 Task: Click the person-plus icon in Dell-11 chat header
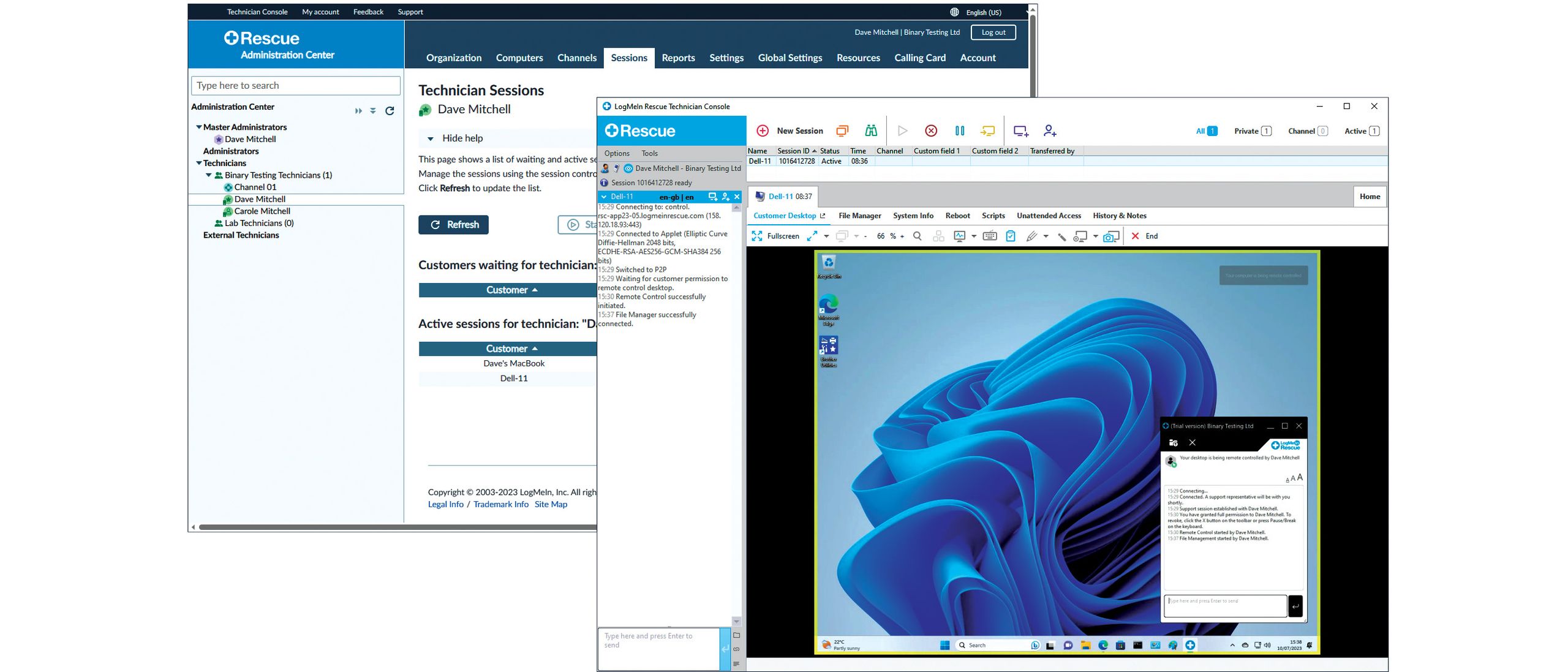725,197
